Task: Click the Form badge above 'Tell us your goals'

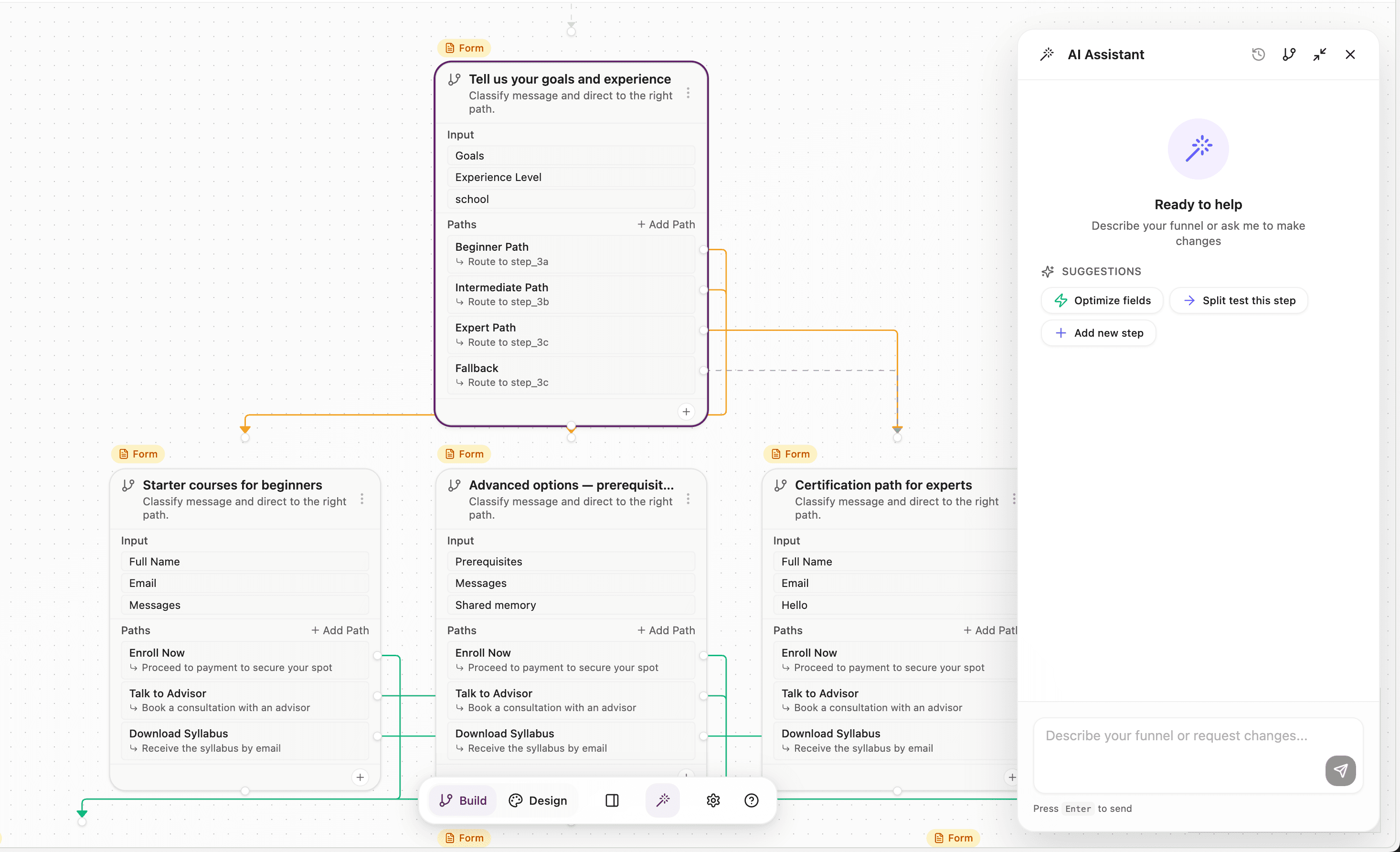Action: tap(464, 48)
